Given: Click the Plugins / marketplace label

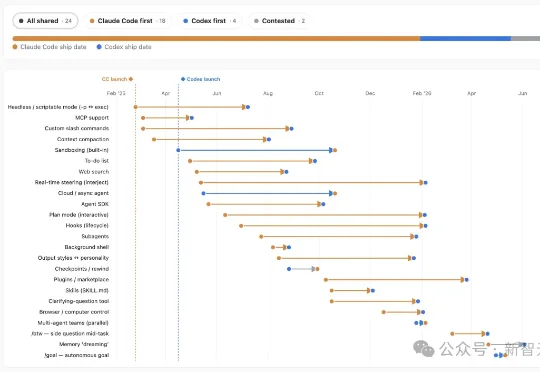Looking at the screenshot, I should point(81,279).
